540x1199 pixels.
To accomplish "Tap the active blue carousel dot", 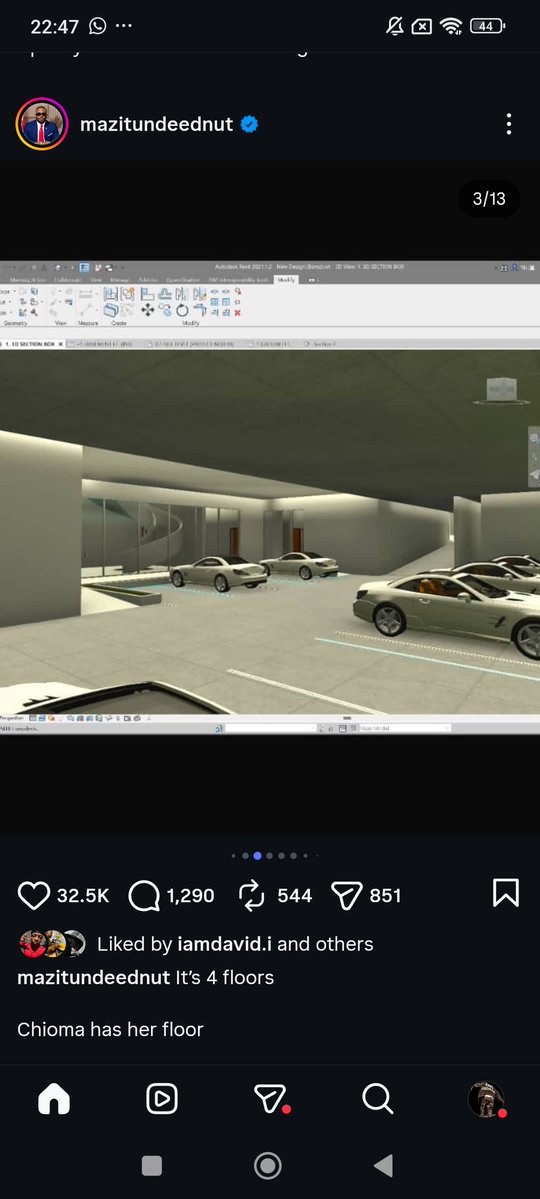I will pos(257,856).
